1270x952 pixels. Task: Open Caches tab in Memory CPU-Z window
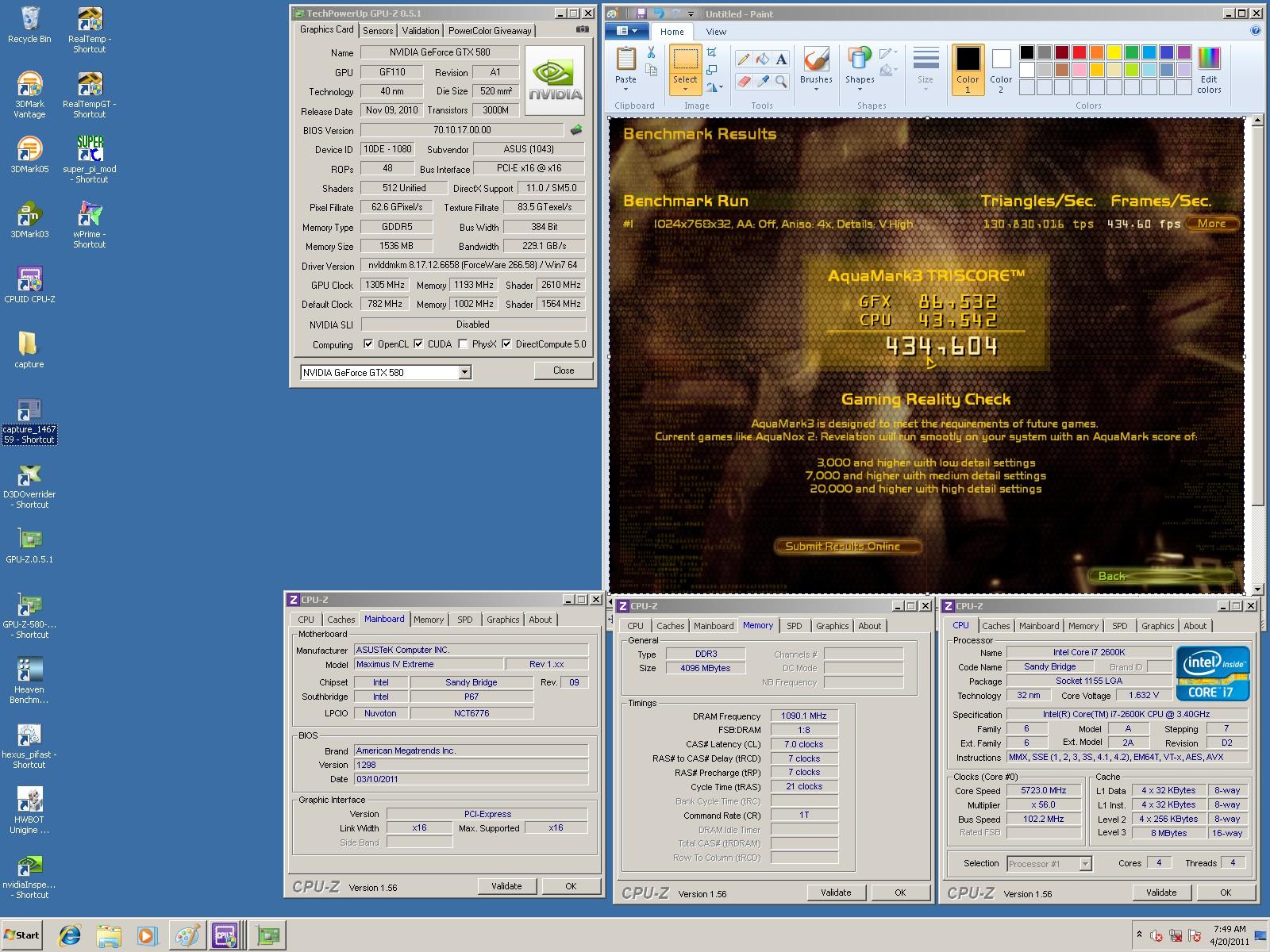[670, 626]
